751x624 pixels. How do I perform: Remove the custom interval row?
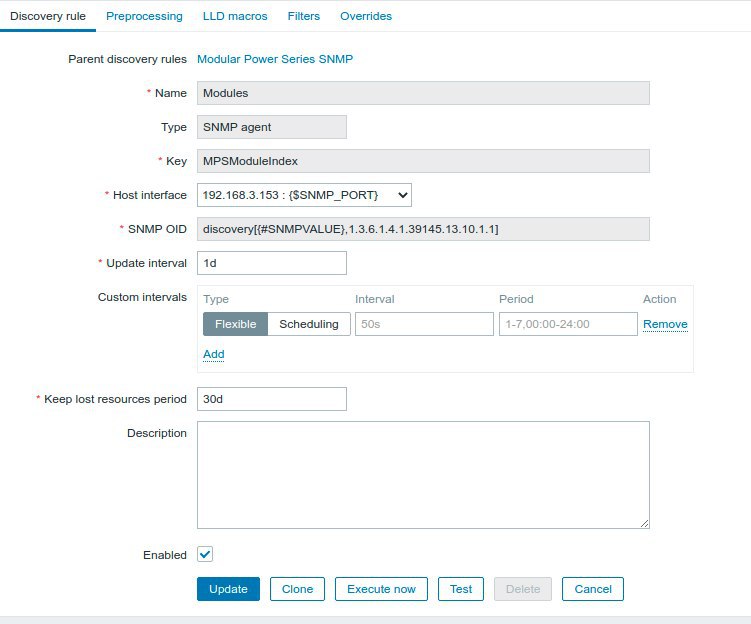point(665,324)
